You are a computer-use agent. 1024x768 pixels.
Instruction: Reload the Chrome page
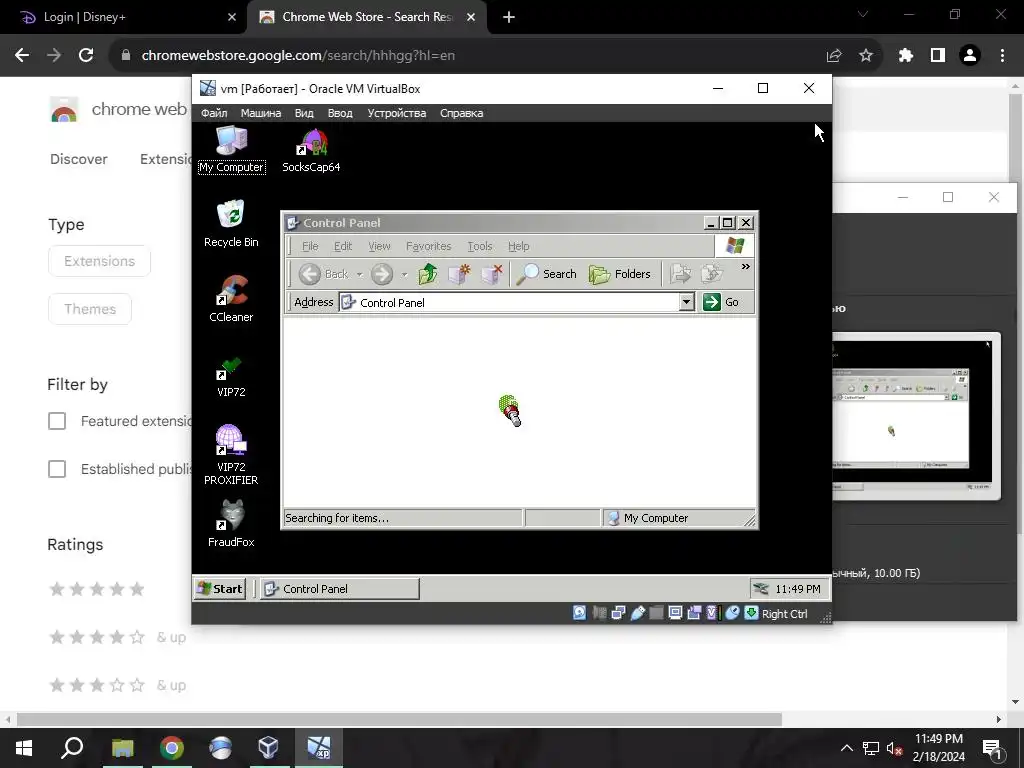(86, 56)
